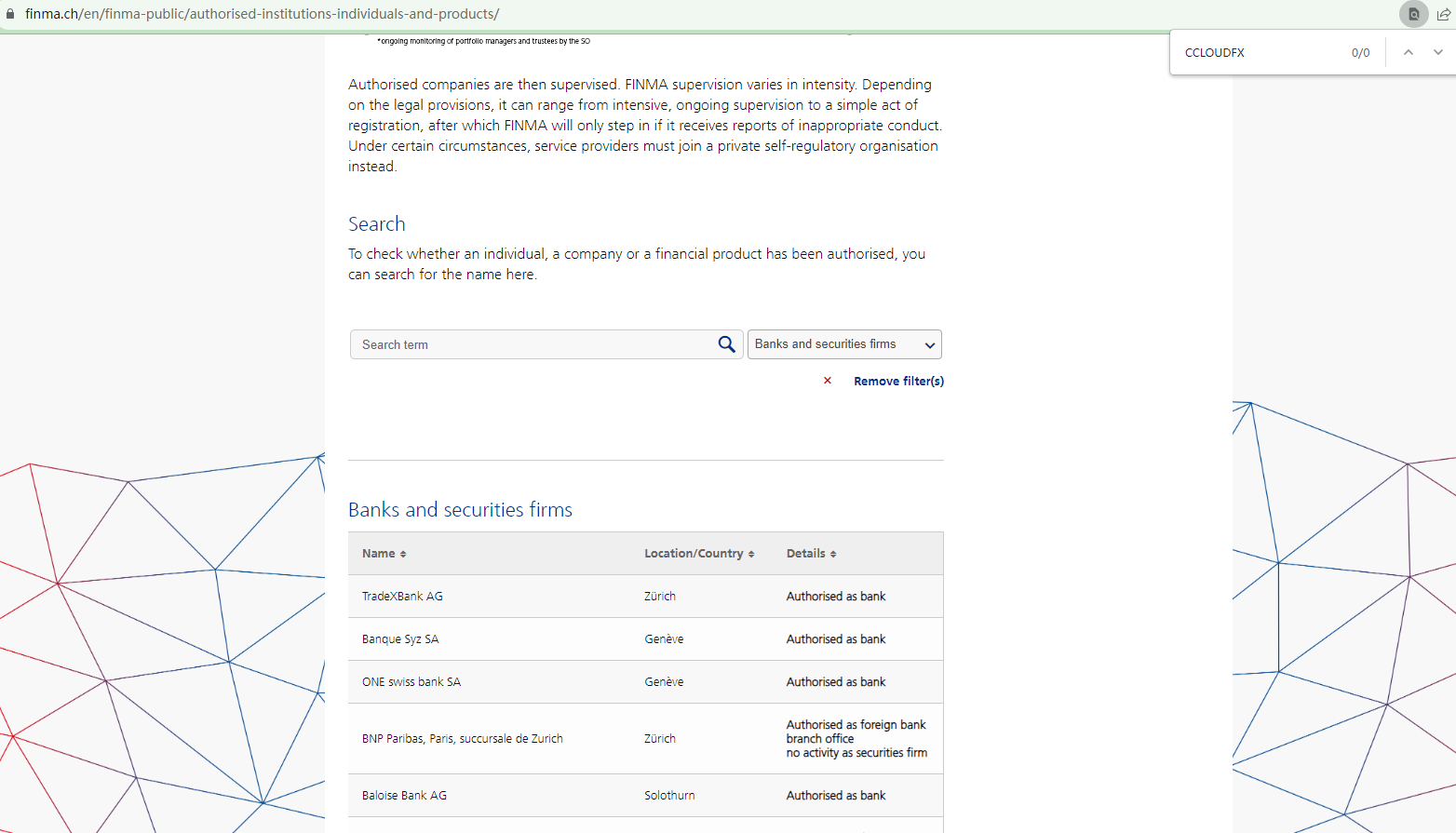Sort table by Location/Country column
This screenshot has height=833, width=1456.
698,554
